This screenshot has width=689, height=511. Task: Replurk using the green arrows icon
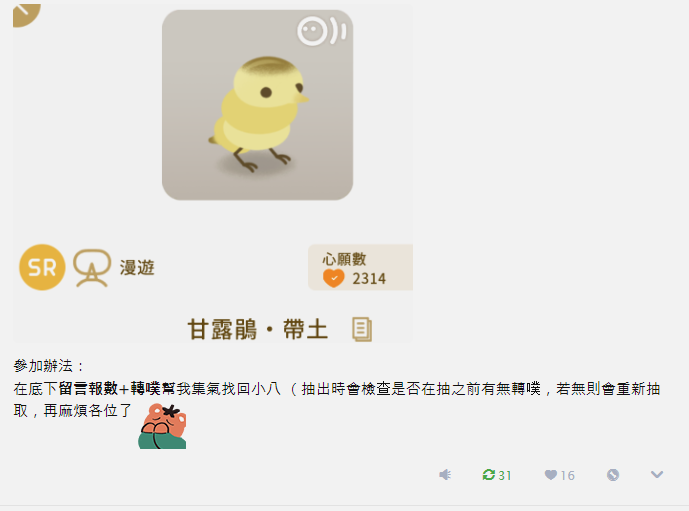tap(489, 475)
